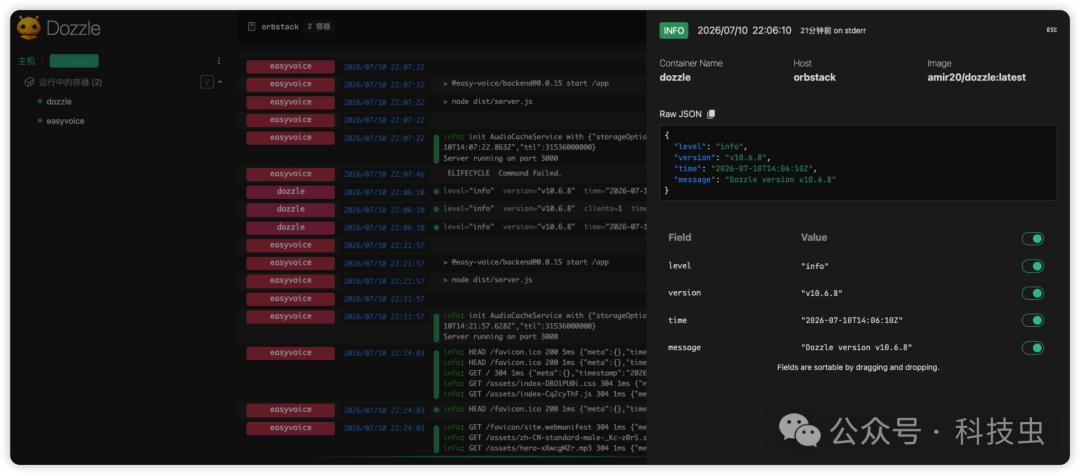Click the value "2026-07-10T14:06:10Z" in table

click(x=852, y=320)
